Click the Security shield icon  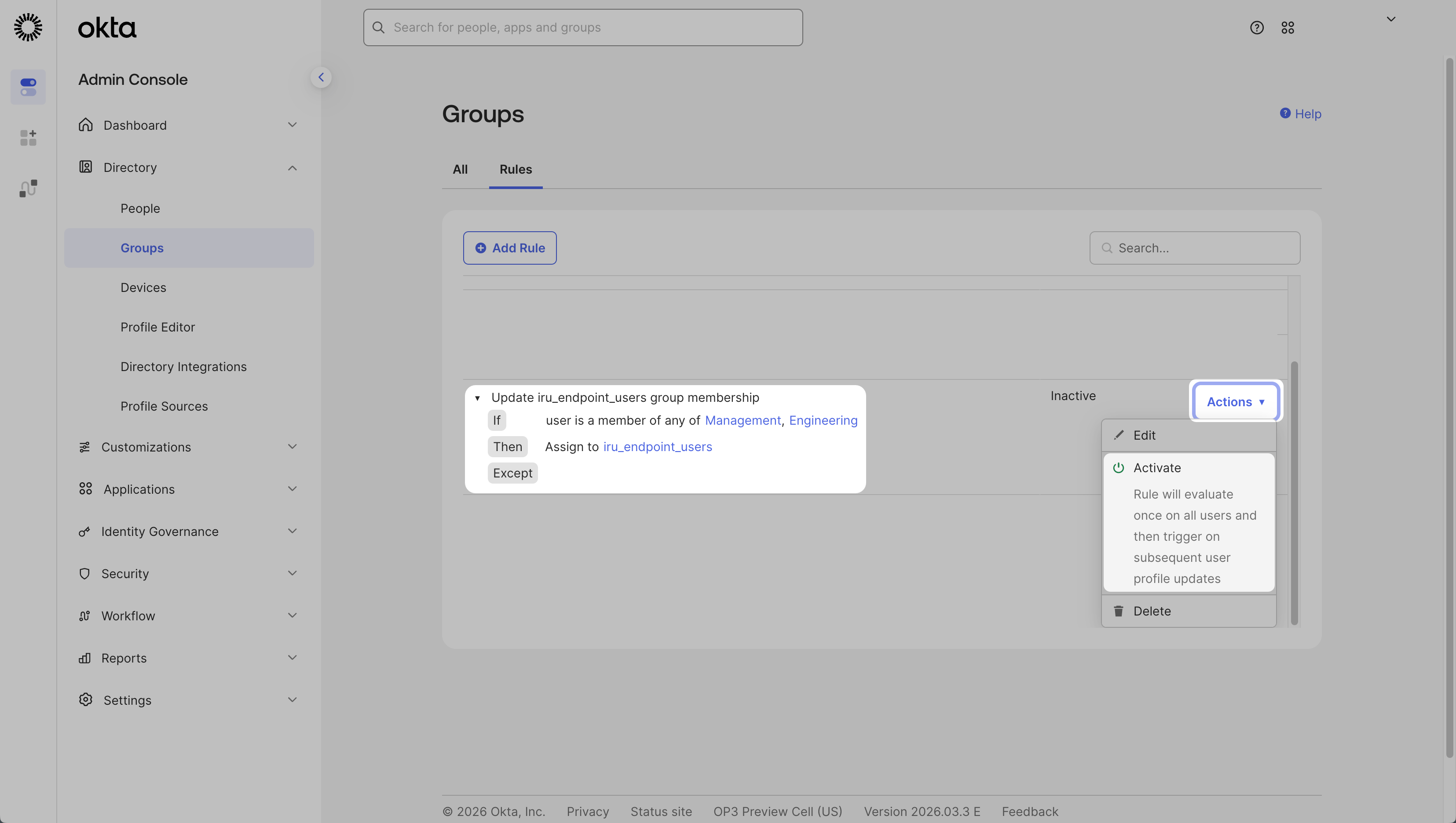(84, 574)
